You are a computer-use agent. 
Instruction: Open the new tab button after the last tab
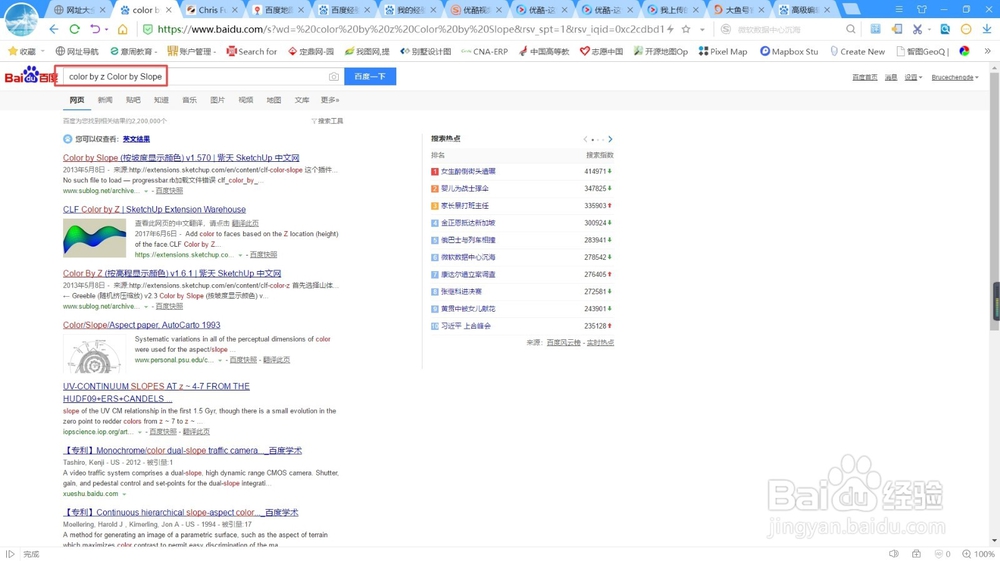851,10
